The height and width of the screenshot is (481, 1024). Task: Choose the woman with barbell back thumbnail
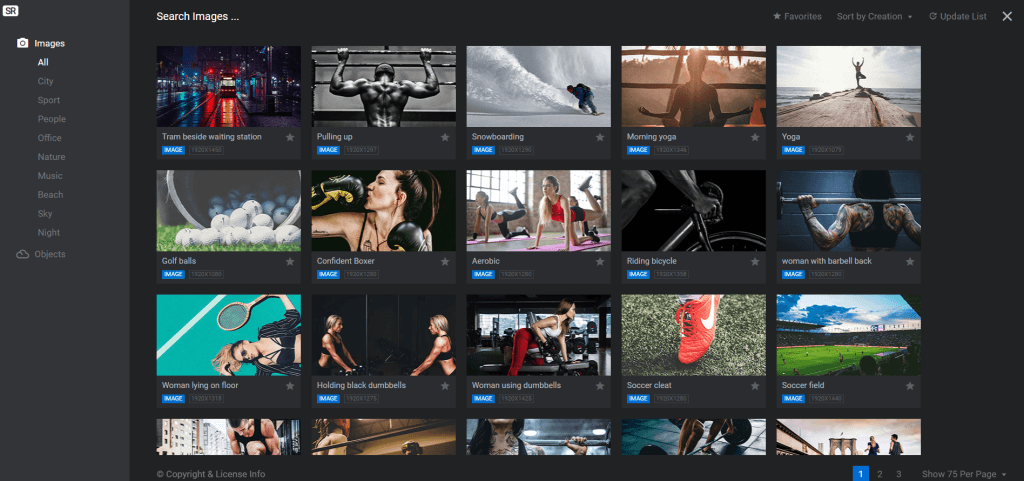848,211
